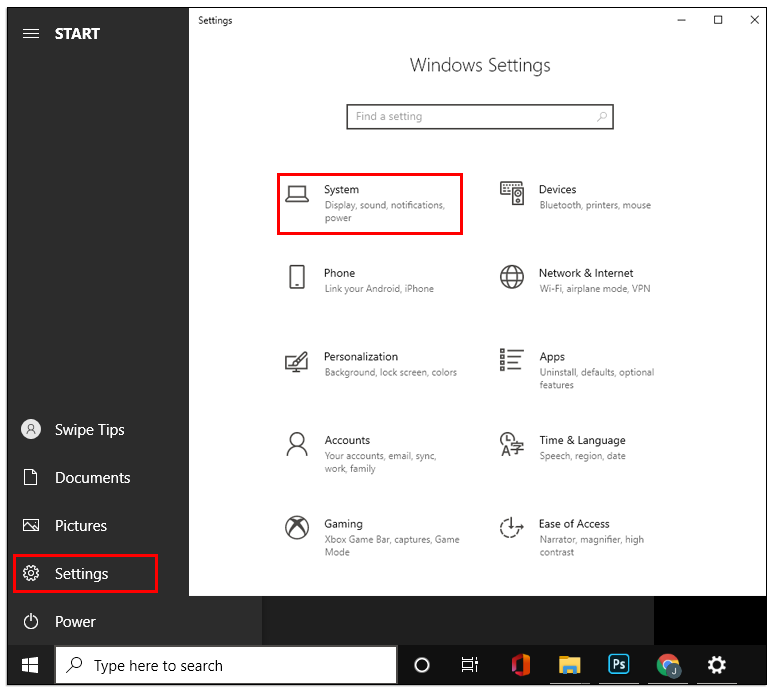Click the Power icon in Start menu
This screenshot has width=775, height=693.
(31, 621)
